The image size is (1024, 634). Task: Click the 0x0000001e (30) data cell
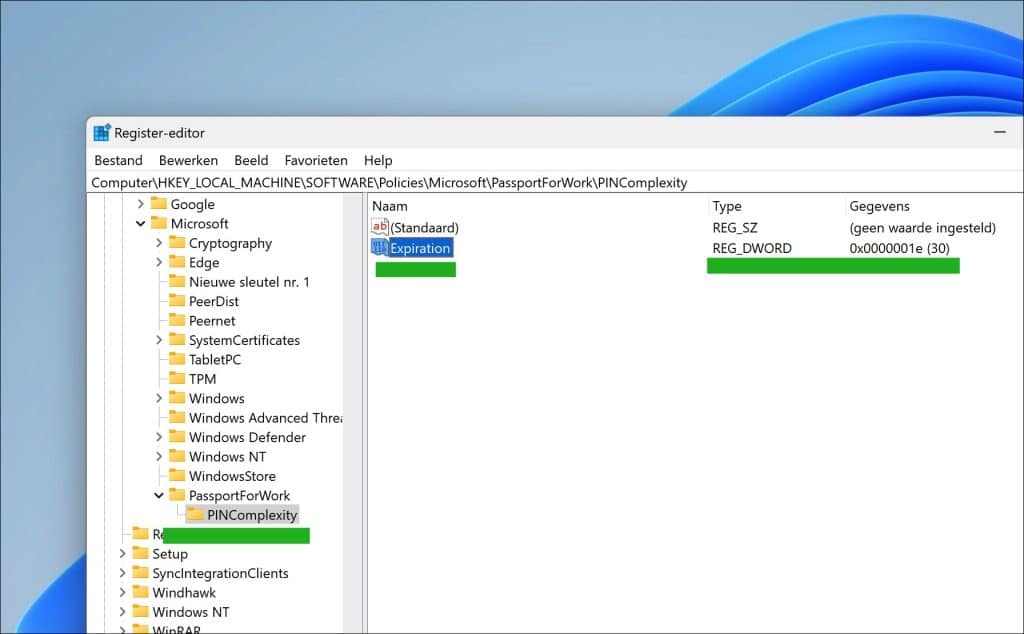point(899,248)
